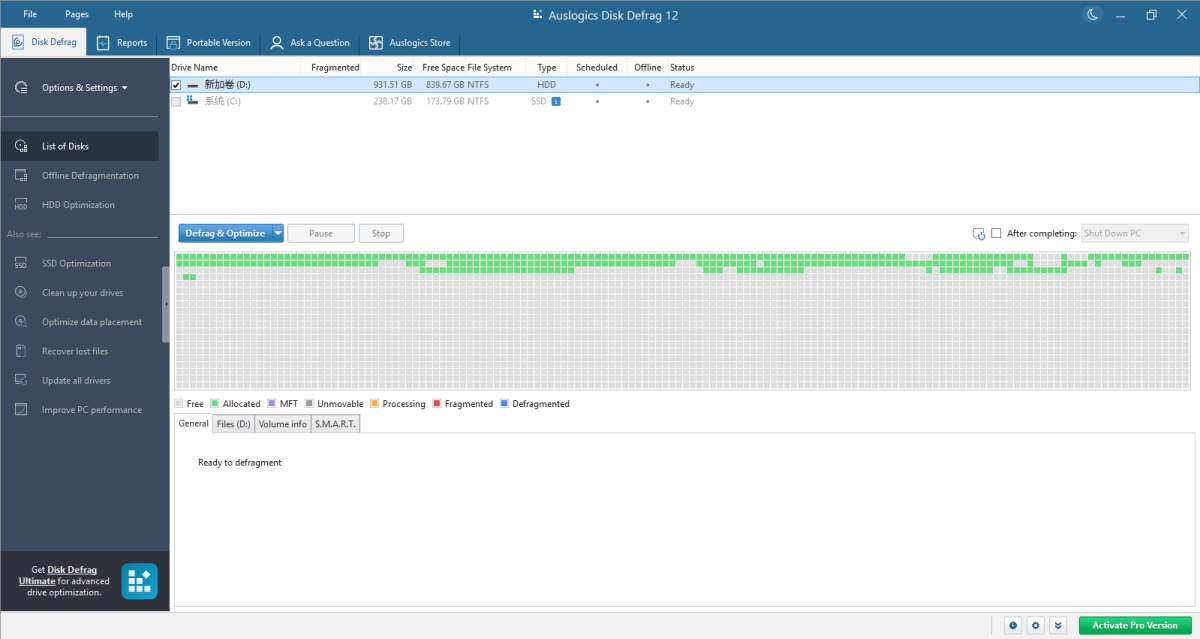Enable the After completing checkbox
Viewport: 1200px width, 639px height.
pyautogui.click(x=996, y=233)
